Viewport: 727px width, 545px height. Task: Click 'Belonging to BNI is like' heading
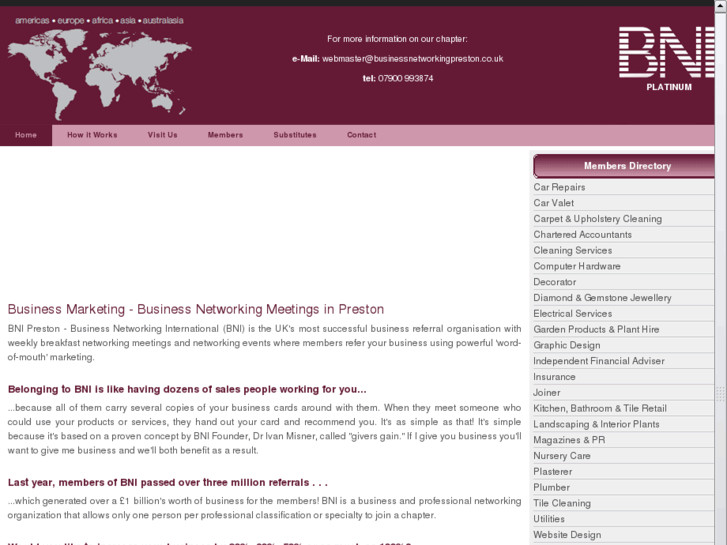(187, 389)
